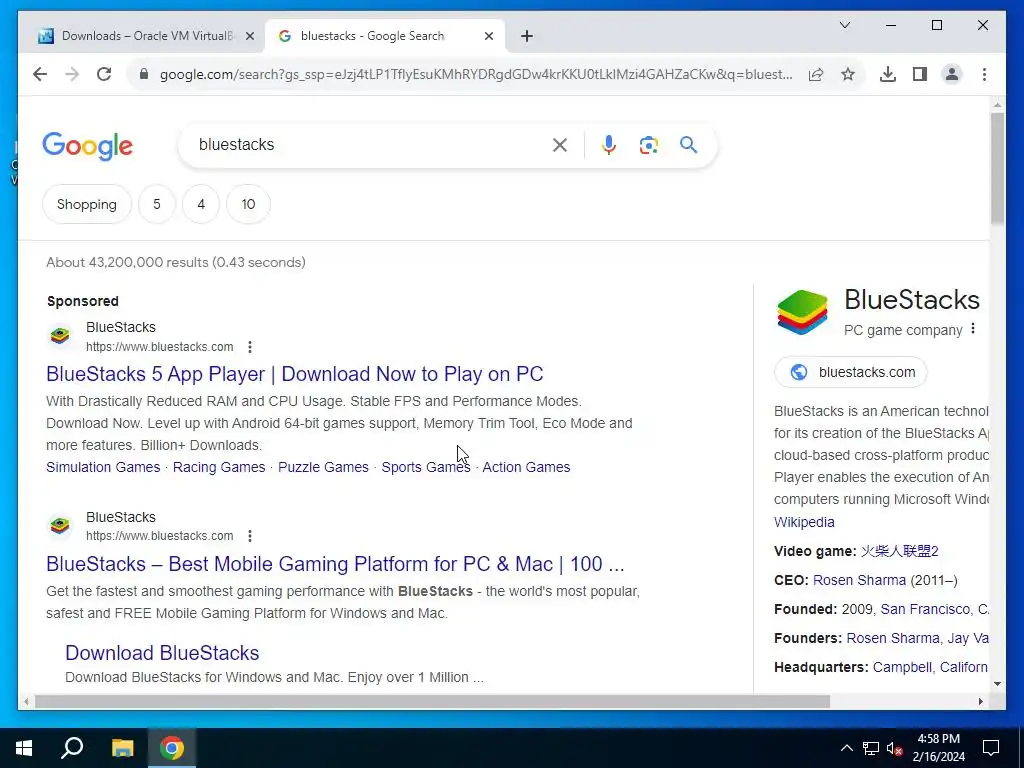Viewport: 1024px width, 768px height.
Task: Open options for the sponsored BlueStacks result
Action: coord(249,347)
